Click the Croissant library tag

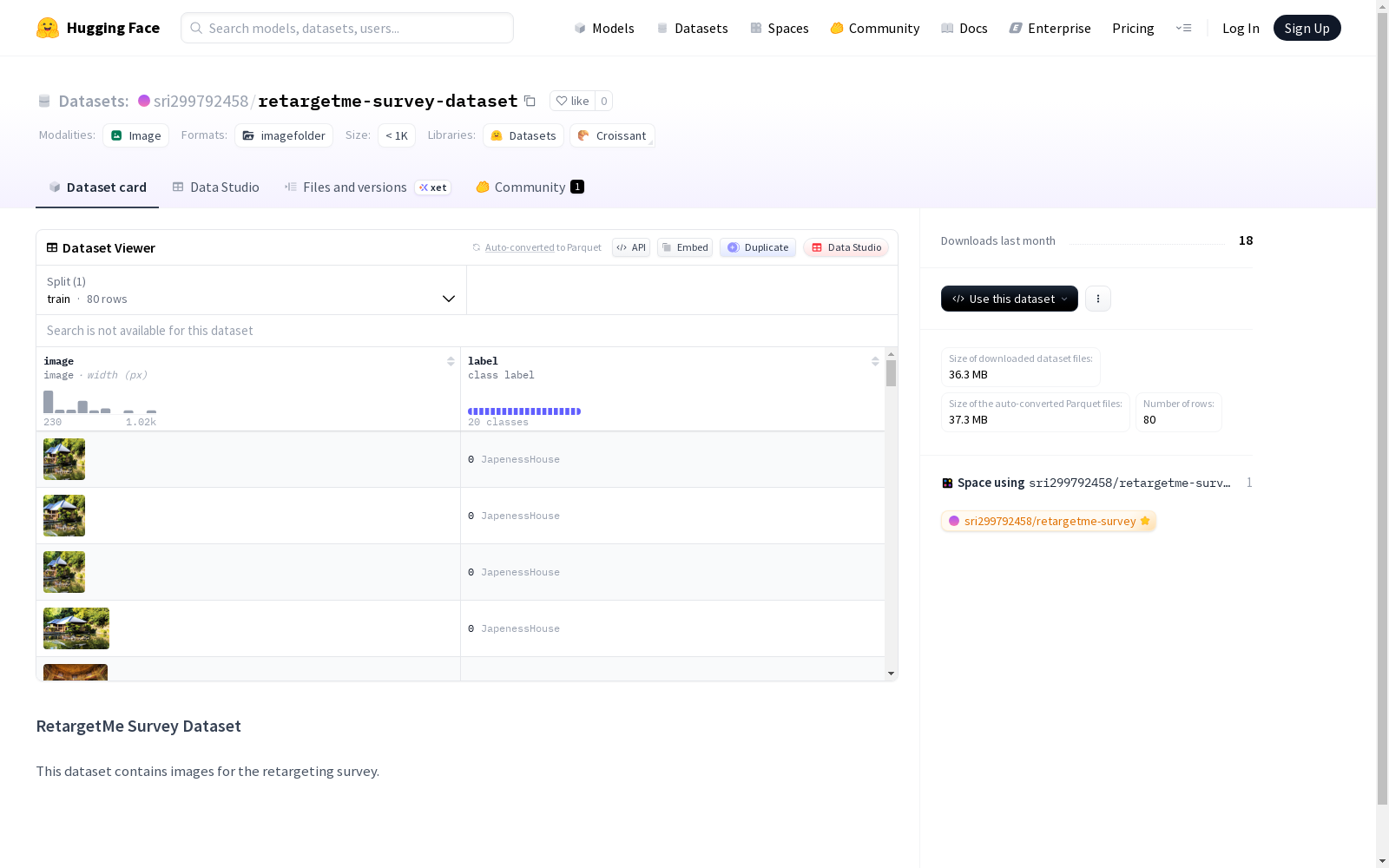(x=612, y=135)
